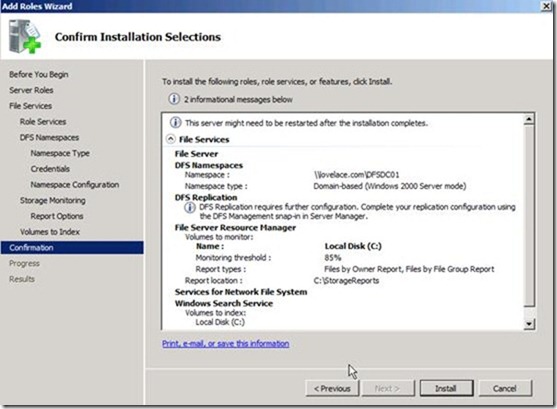Viewport: 557px width, 409px height.
Task: Click the info icon beside the restart warning message
Action: click(x=175, y=123)
